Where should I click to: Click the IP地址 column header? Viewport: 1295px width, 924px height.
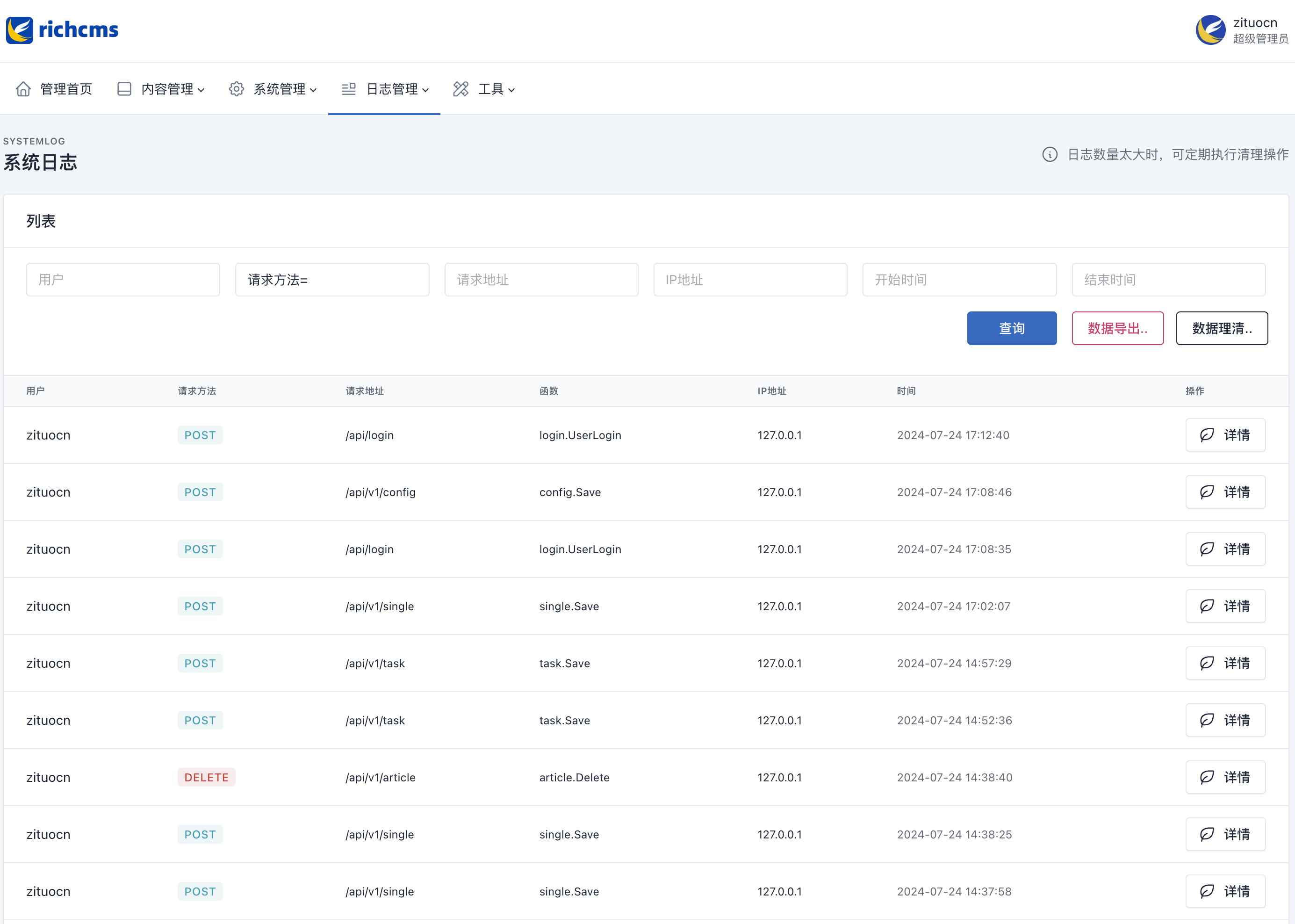tap(772, 391)
